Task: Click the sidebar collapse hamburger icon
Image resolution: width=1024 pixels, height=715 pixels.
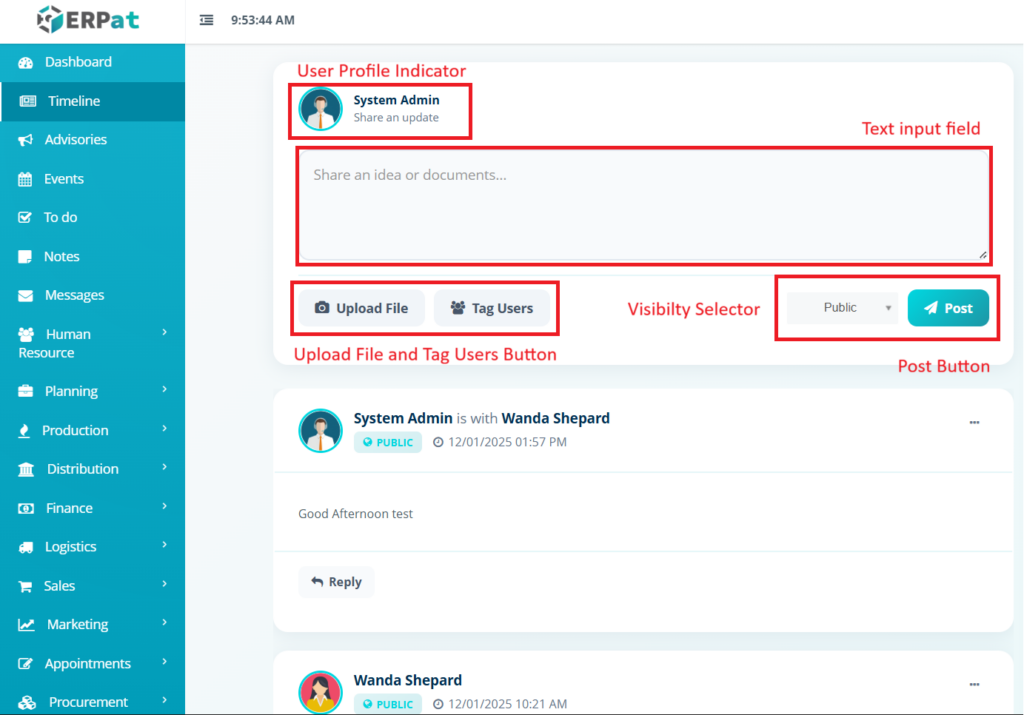Action: click(206, 20)
